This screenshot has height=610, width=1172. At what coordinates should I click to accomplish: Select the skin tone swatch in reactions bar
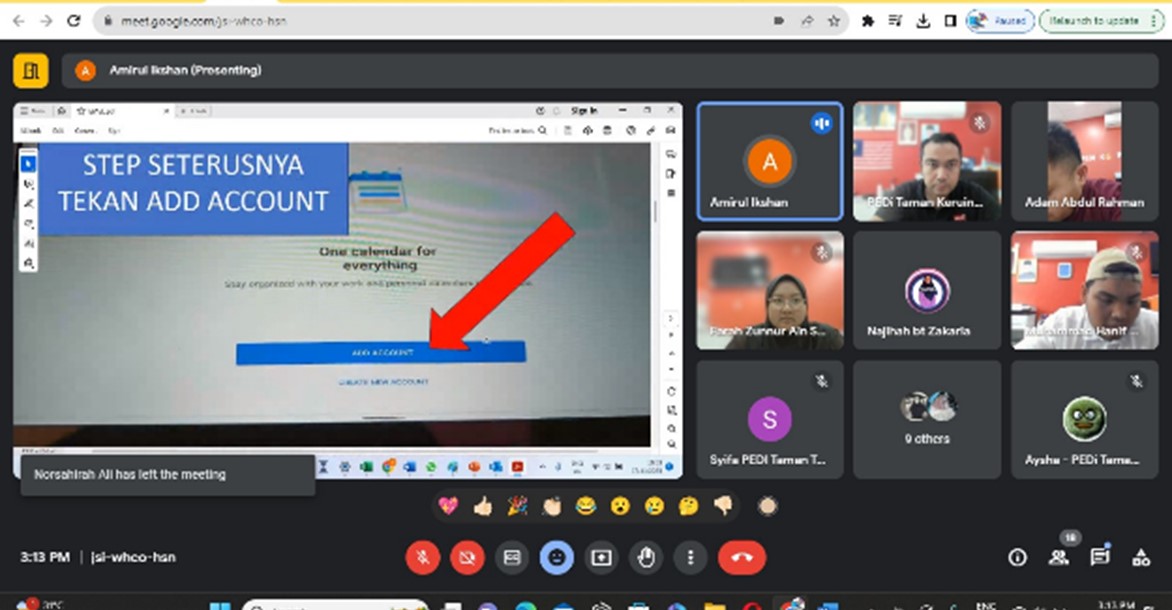click(x=766, y=506)
